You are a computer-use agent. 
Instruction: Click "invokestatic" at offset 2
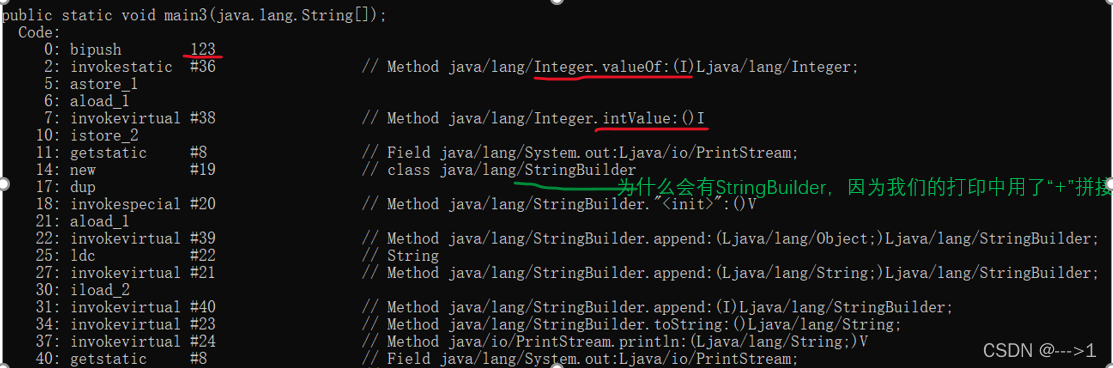[x=121, y=67]
